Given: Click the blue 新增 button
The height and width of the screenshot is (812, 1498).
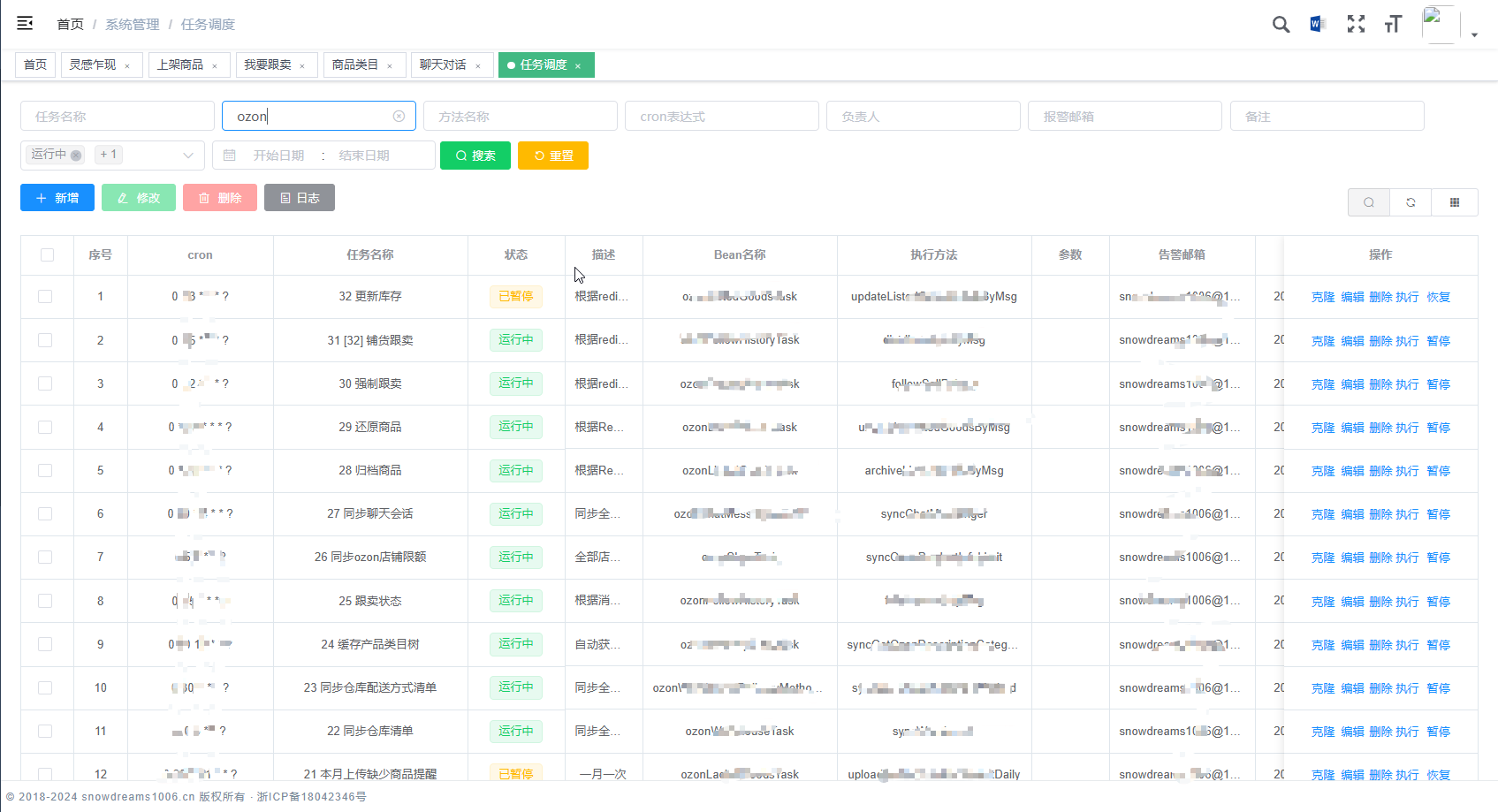Looking at the screenshot, I should point(57,198).
